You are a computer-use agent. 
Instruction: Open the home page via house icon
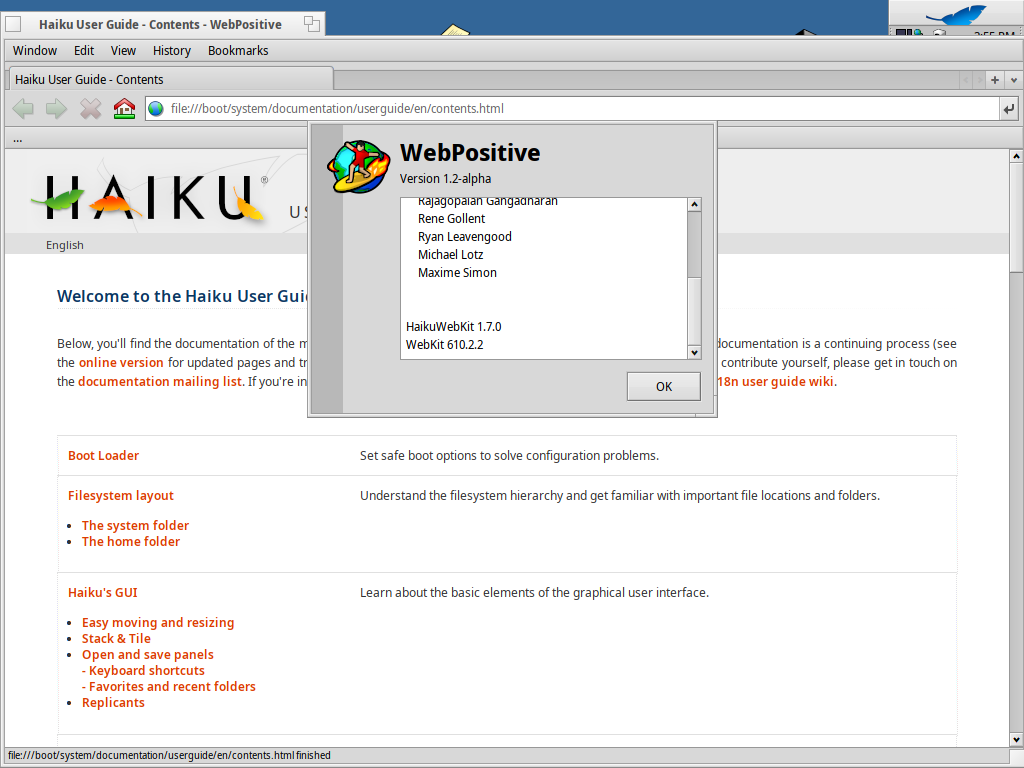pos(124,108)
